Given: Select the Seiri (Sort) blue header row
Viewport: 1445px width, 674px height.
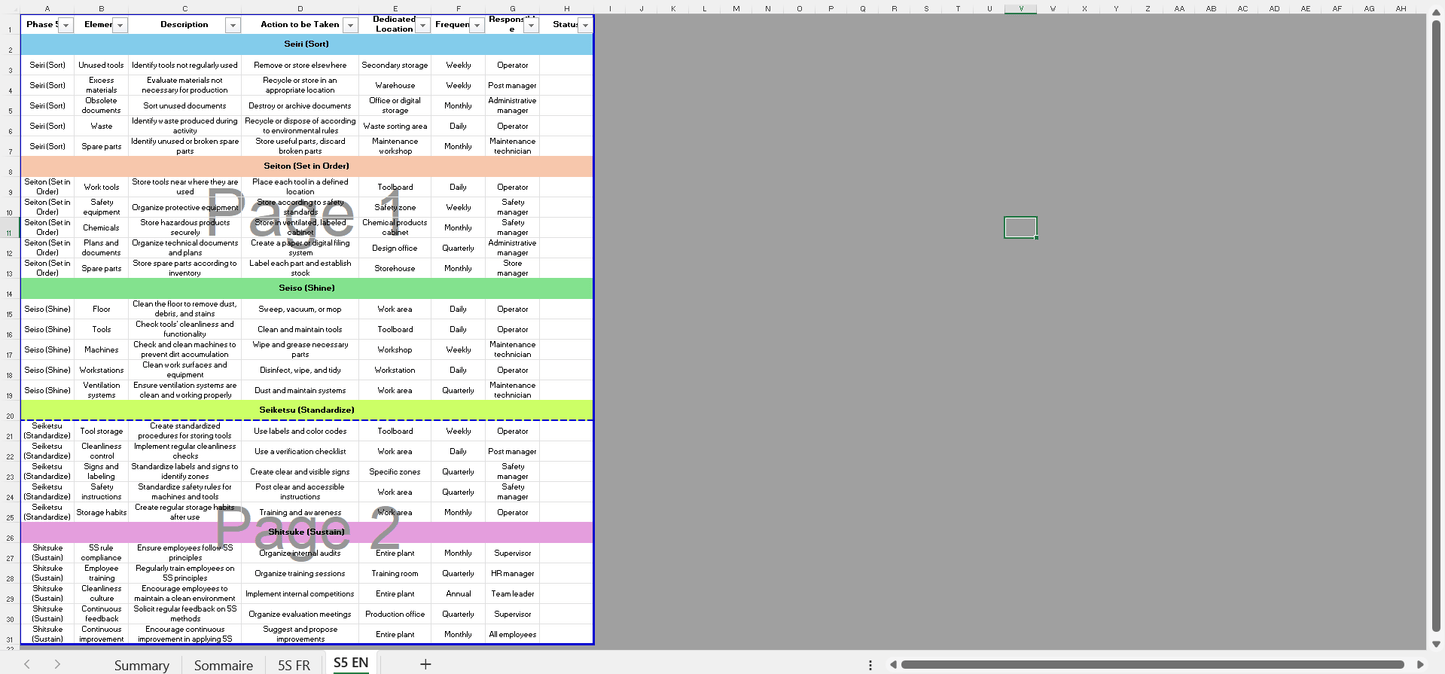Looking at the screenshot, I should pyautogui.click(x=306, y=44).
